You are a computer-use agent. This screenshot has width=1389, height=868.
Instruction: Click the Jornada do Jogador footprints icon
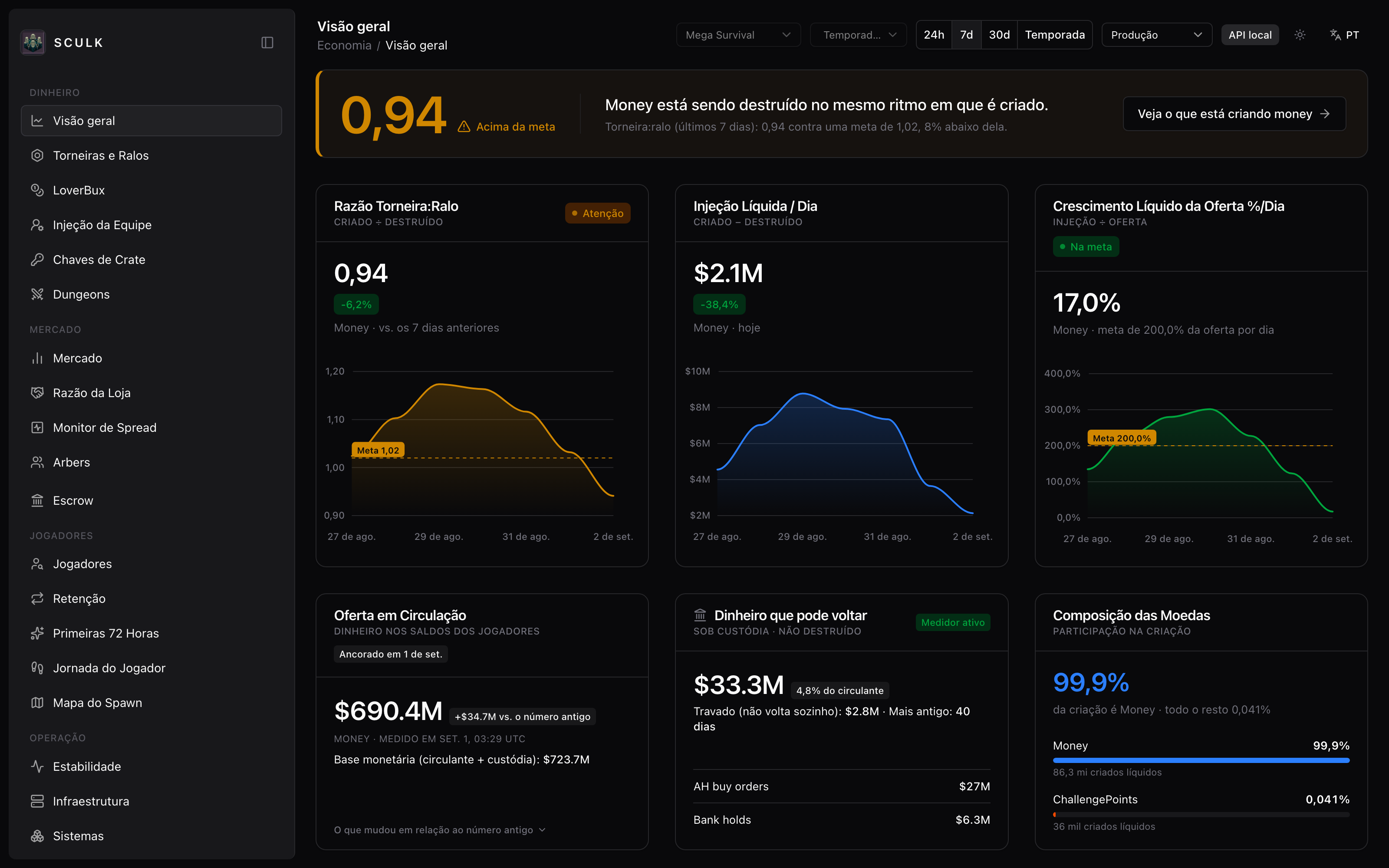coord(37,668)
